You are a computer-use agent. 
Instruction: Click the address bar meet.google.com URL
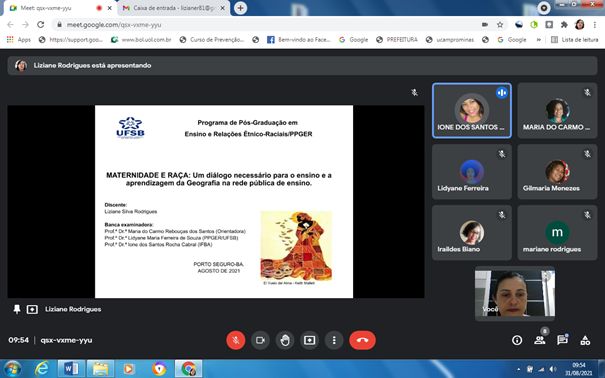114,25
